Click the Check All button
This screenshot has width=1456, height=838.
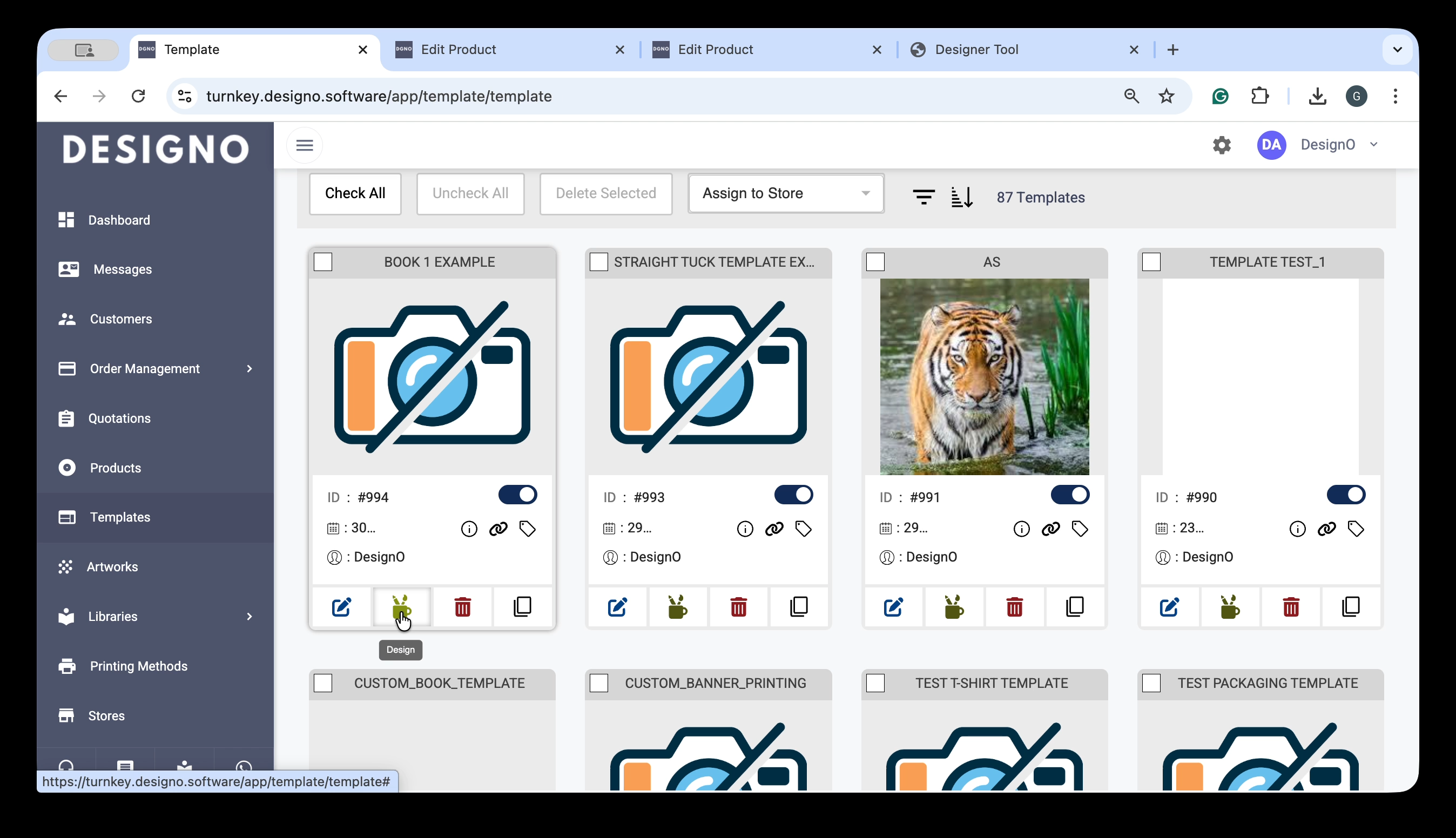coord(355,193)
